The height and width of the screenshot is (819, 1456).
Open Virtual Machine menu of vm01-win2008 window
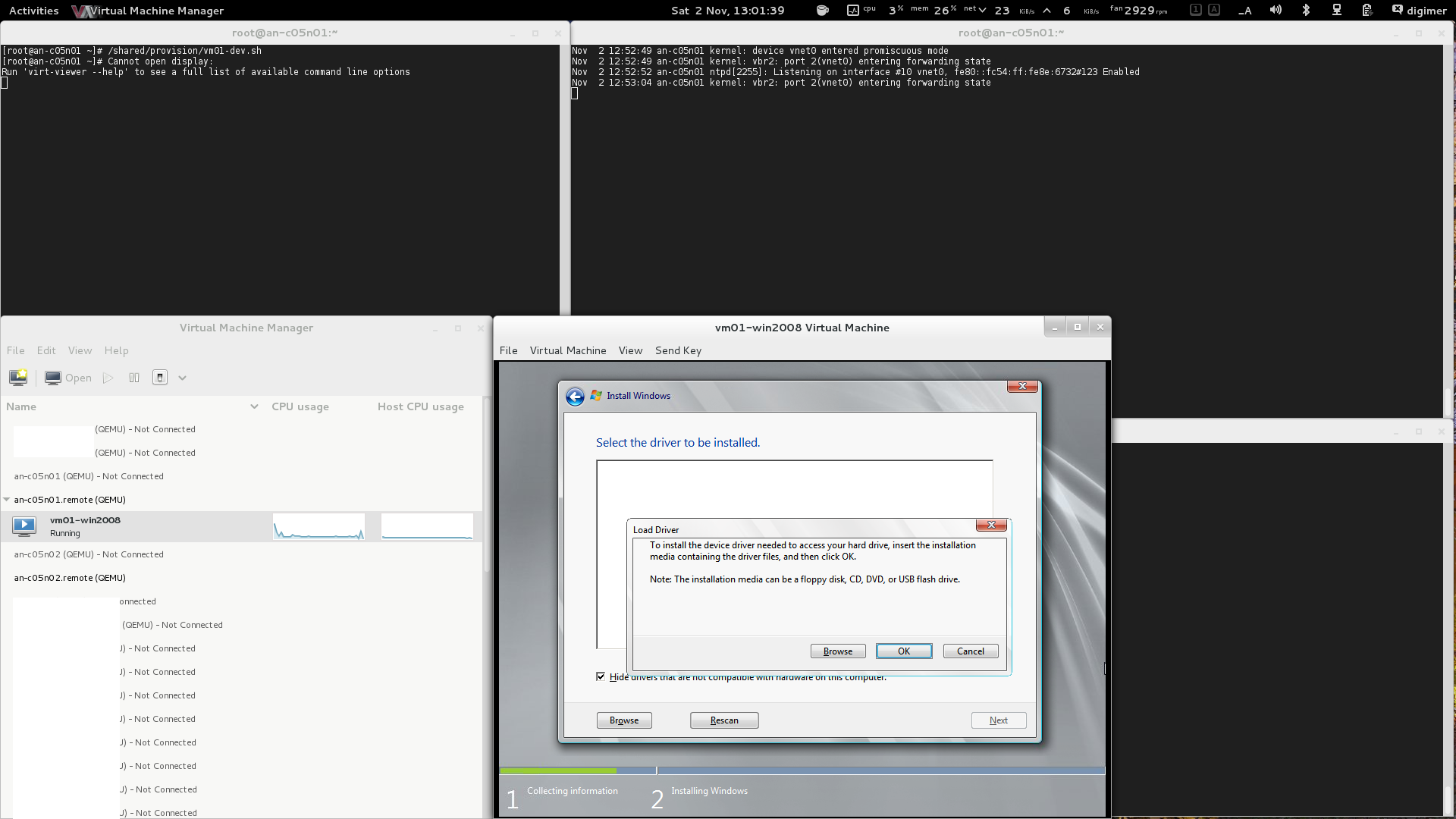[568, 350]
